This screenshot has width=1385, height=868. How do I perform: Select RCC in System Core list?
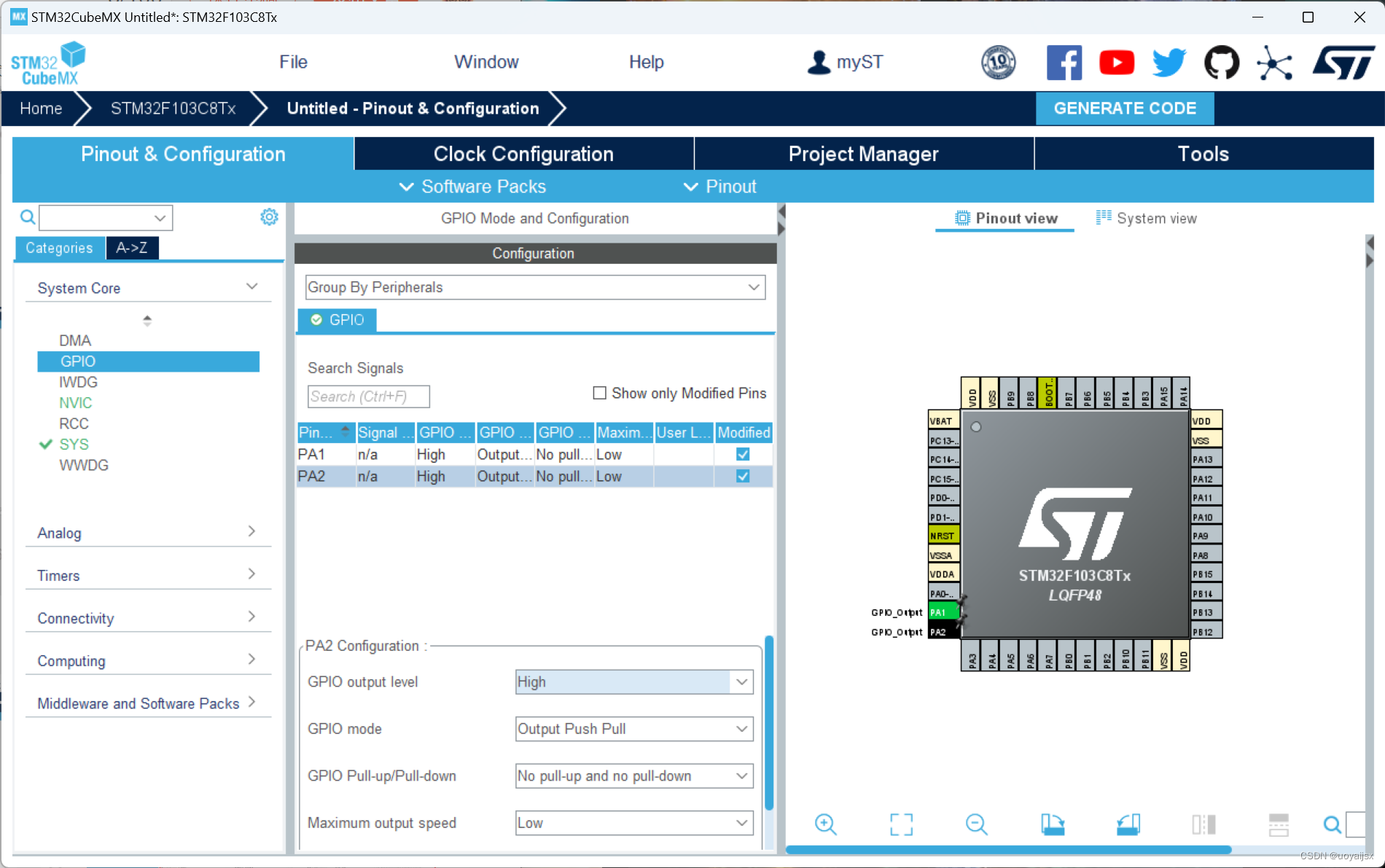pyautogui.click(x=74, y=423)
